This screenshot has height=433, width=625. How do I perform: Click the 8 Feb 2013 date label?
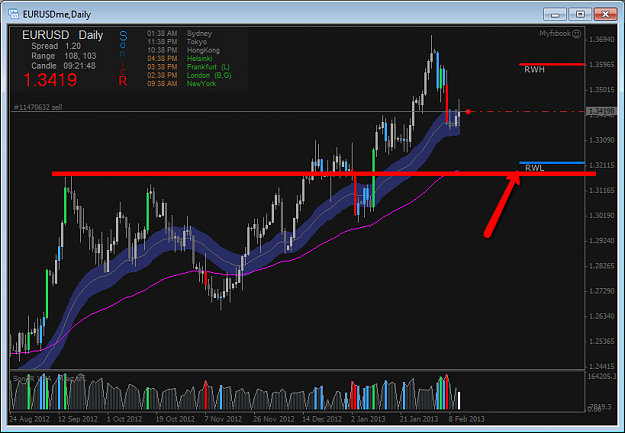pyautogui.click(x=466, y=419)
